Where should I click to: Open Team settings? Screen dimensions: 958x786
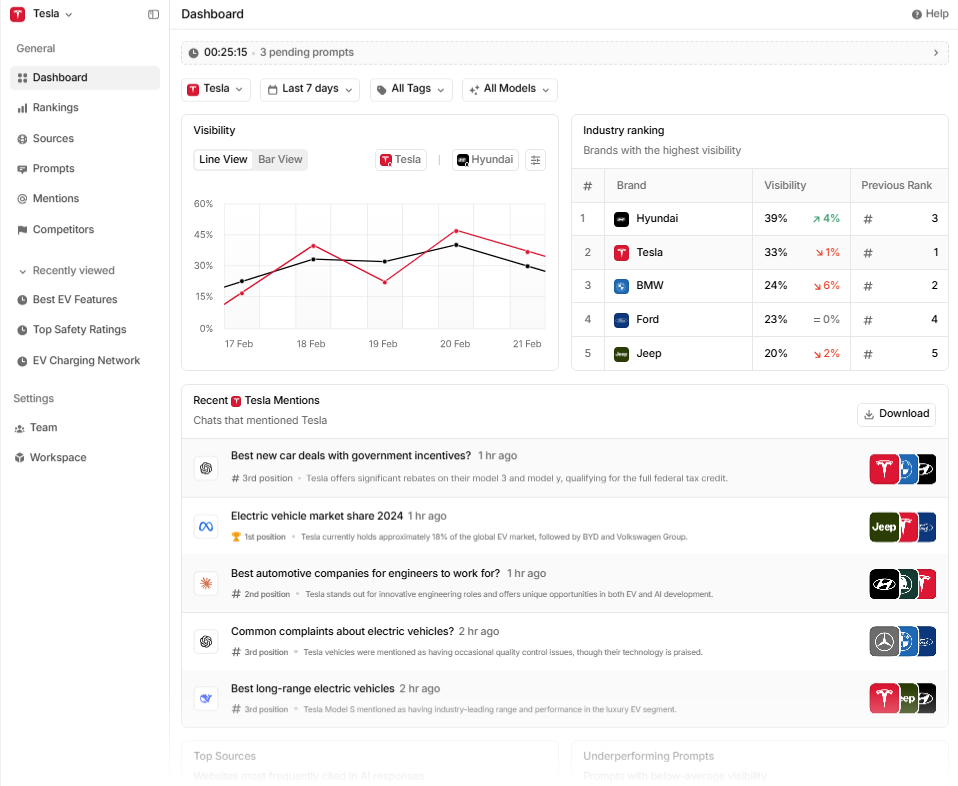tap(36, 428)
